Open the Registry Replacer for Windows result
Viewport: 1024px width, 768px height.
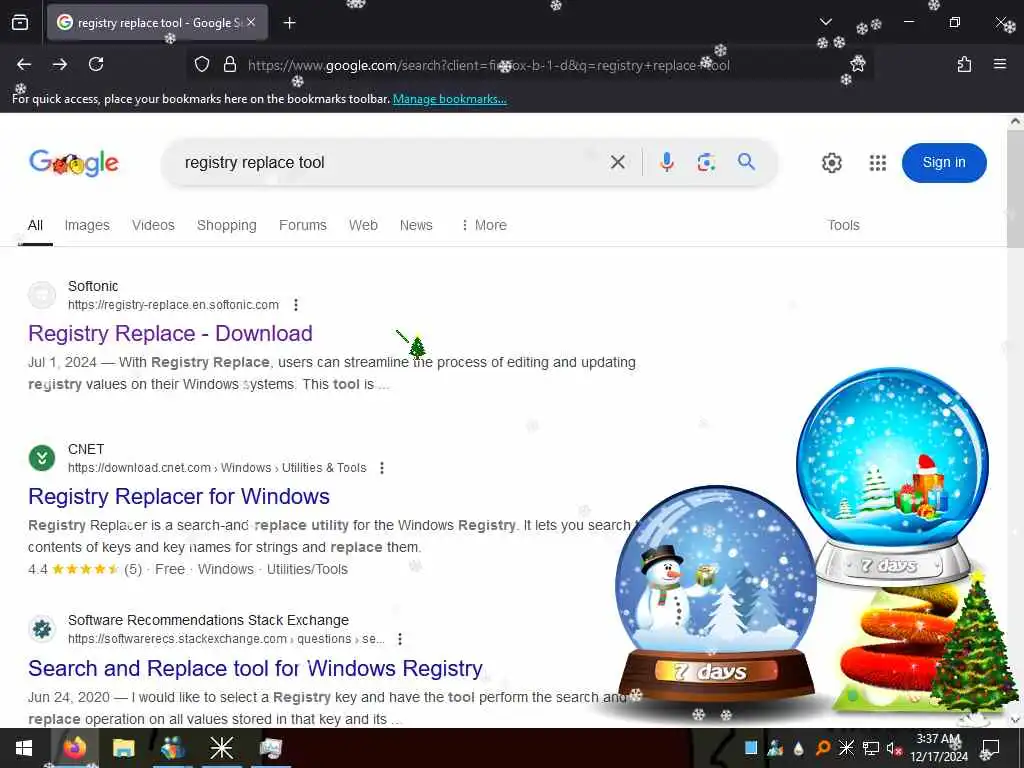(179, 496)
